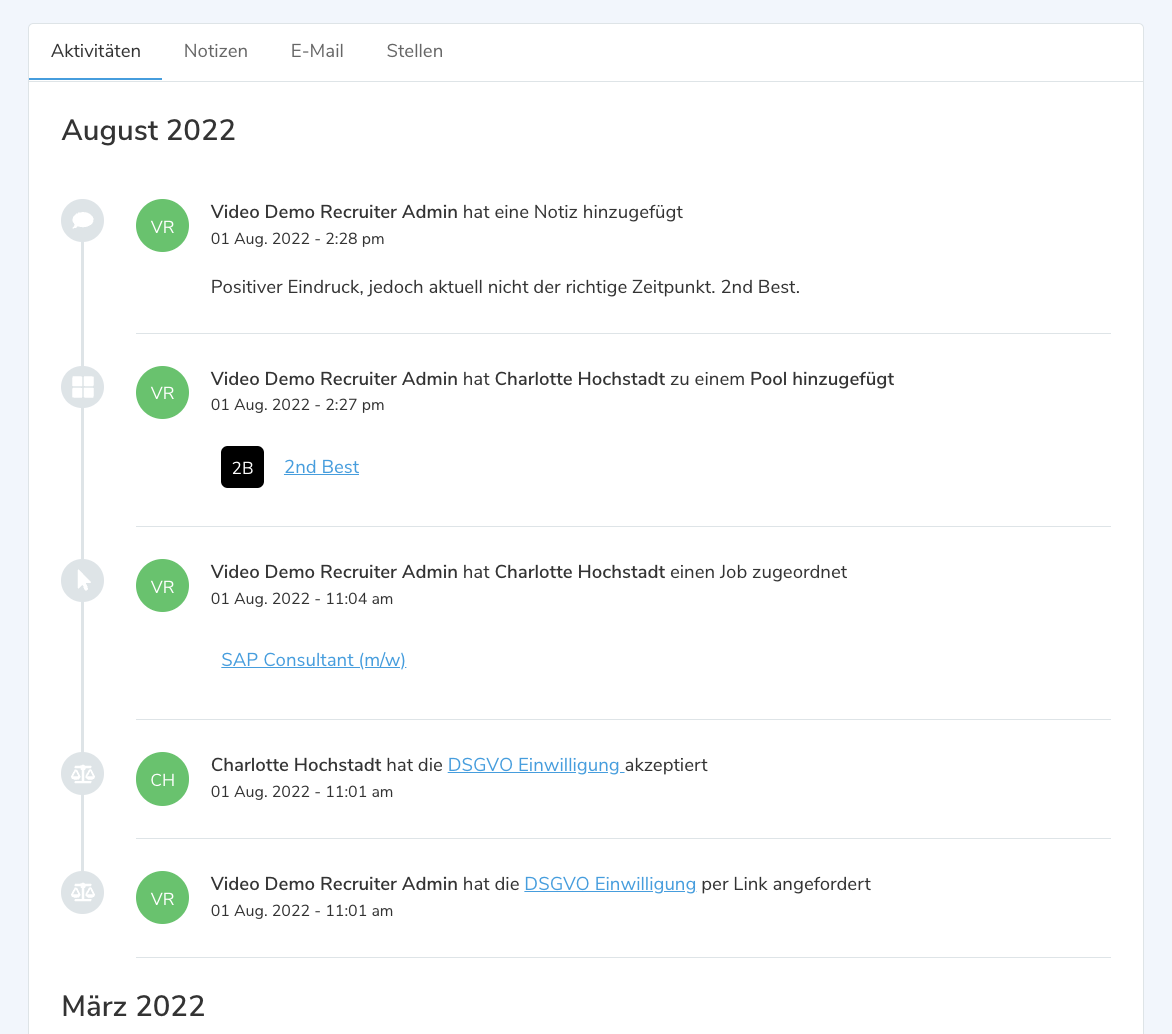Follow DSGVO Einwilligung link in angefordert entry
The height and width of the screenshot is (1034, 1172).
click(610, 884)
